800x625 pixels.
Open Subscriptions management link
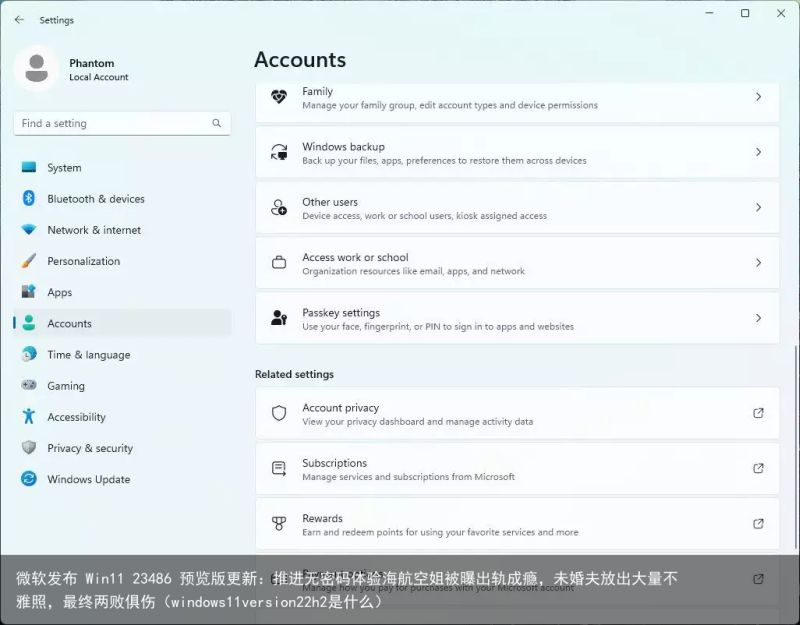(517, 468)
